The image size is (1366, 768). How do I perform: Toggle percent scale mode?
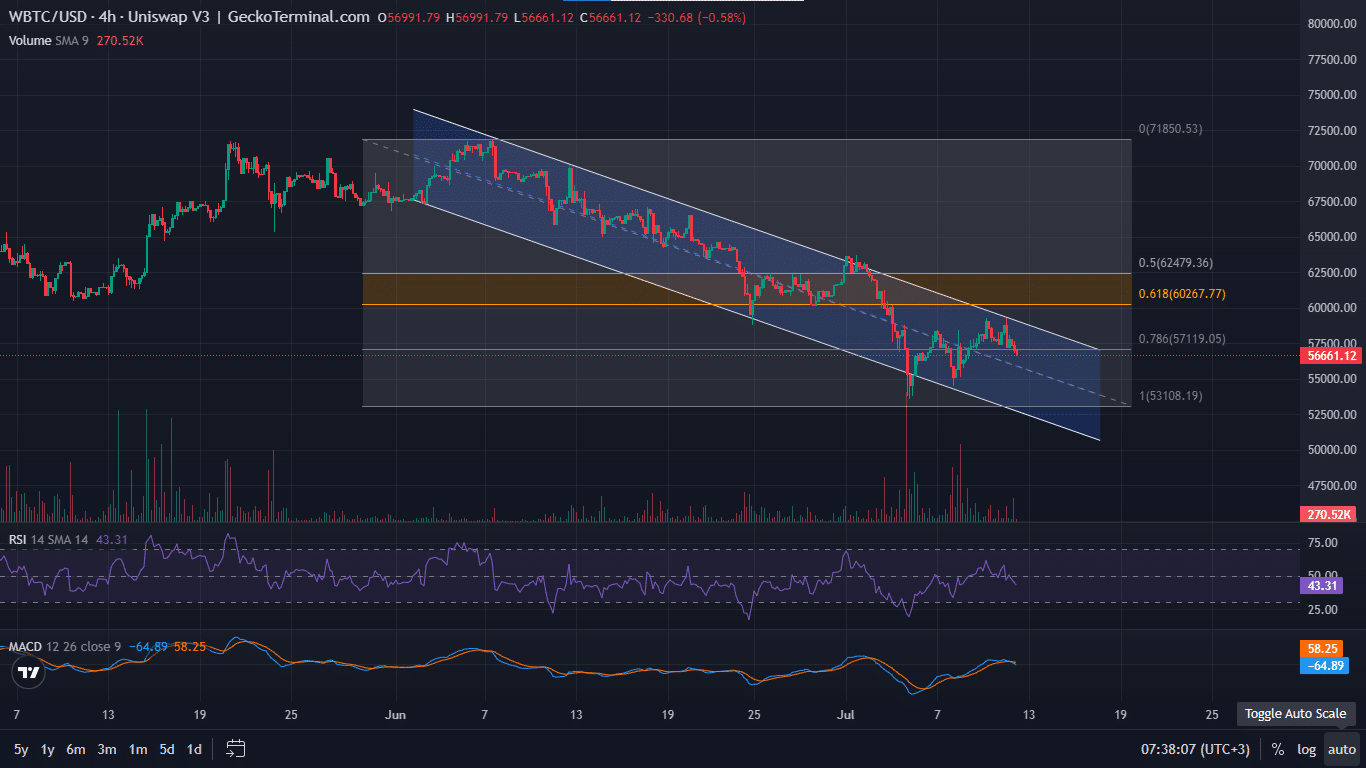[x=1278, y=749]
